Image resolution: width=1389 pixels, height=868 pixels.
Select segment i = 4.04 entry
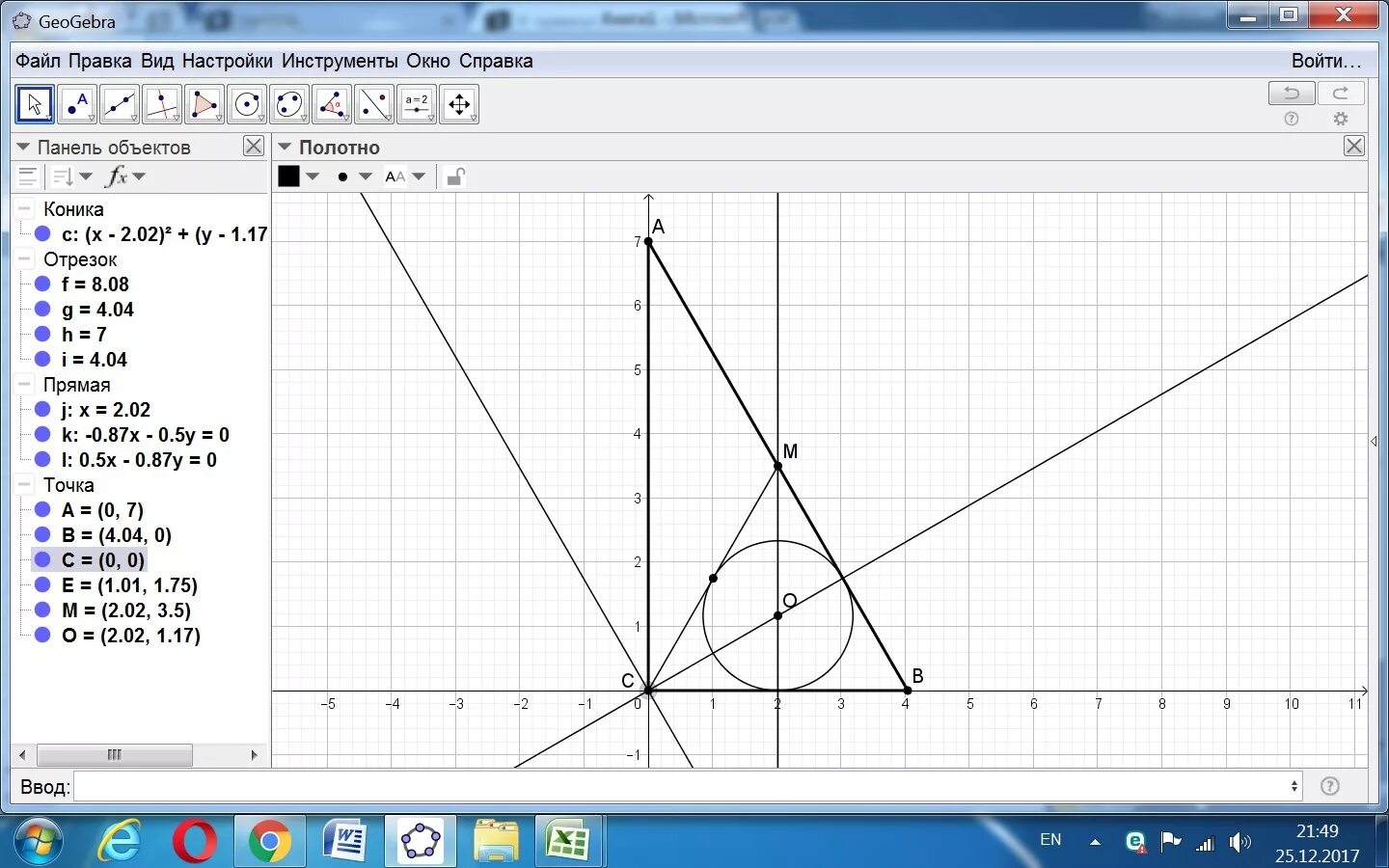[95, 359]
